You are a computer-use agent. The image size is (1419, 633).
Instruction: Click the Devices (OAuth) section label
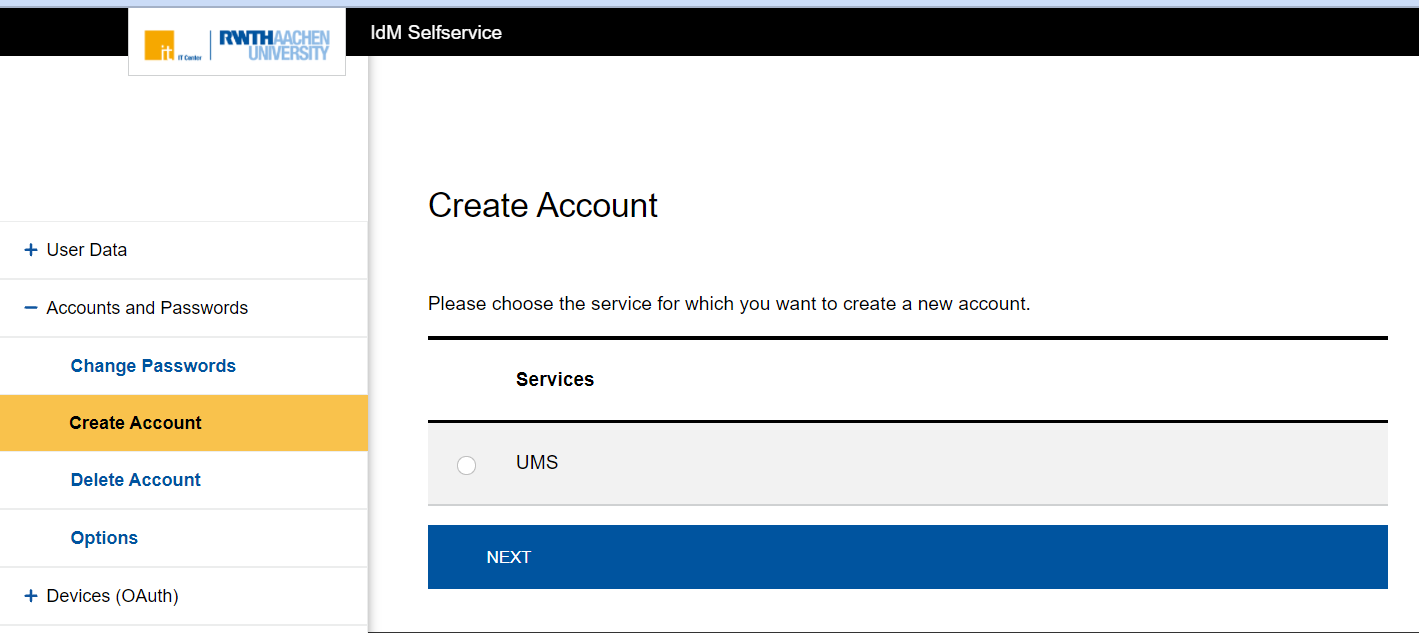tap(112, 596)
